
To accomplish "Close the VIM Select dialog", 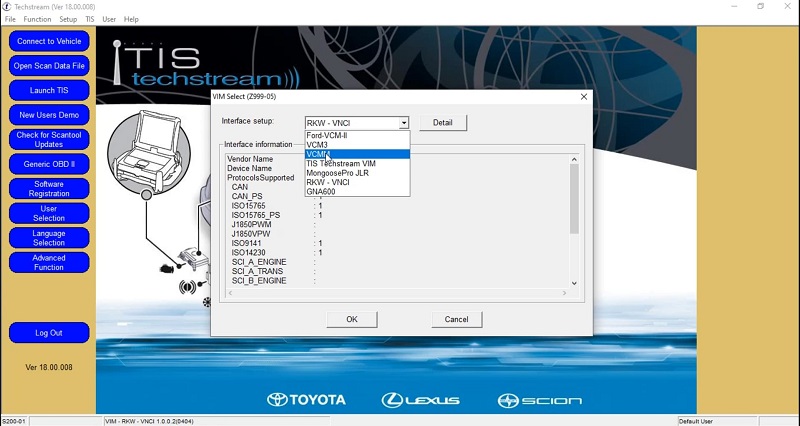I will tap(584, 96).
